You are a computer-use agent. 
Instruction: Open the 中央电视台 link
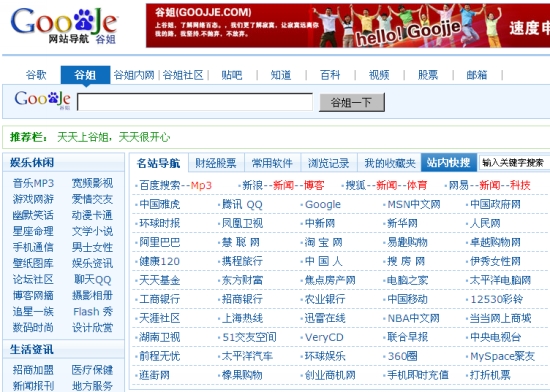495,337
